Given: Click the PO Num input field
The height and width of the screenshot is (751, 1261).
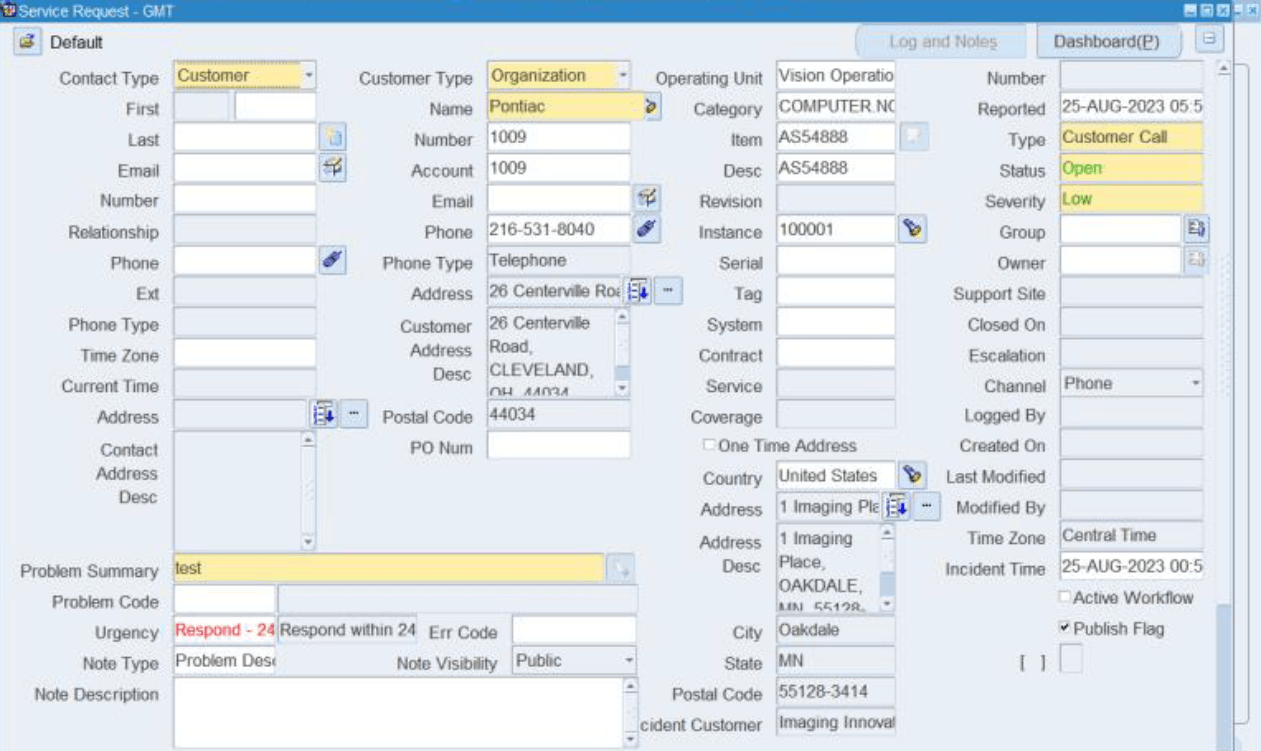Looking at the screenshot, I should coord(559,445).
